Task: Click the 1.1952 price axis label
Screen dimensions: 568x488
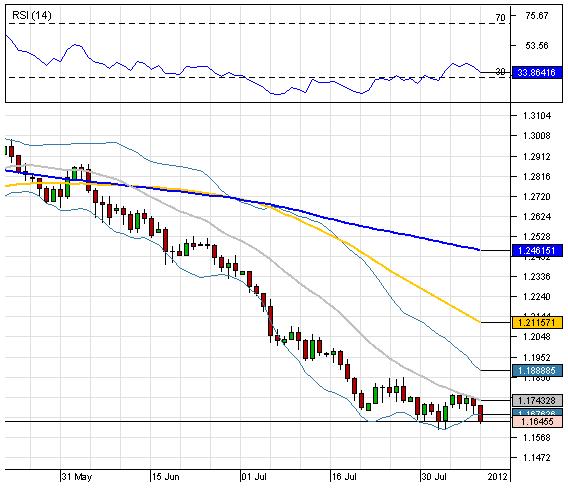Action: (x=537, y=358)
